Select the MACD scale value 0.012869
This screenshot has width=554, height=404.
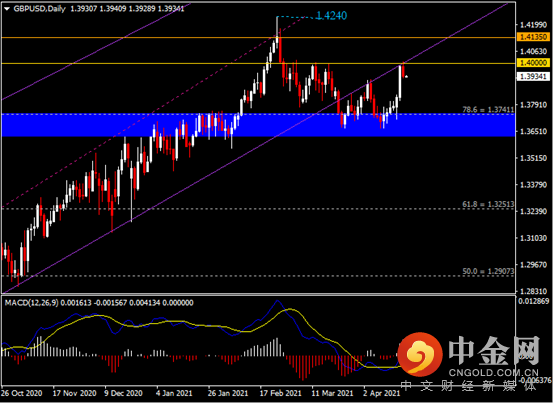[x=534, y=301]
